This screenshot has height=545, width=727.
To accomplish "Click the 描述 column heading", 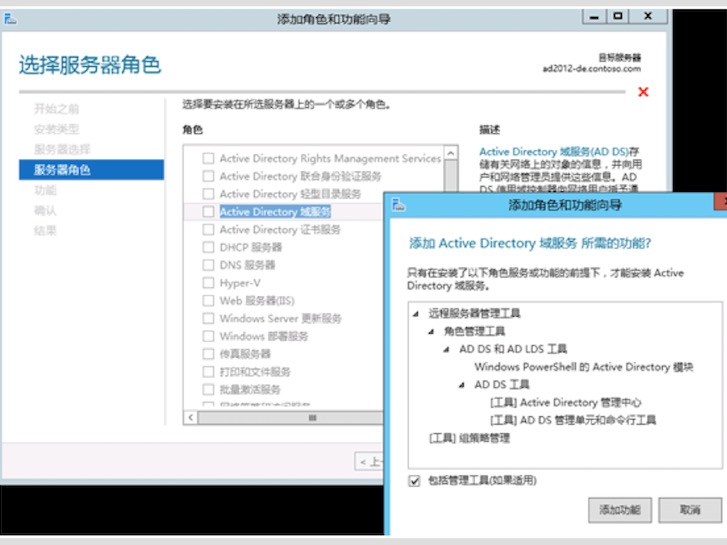I will click(x=490, y=130).
